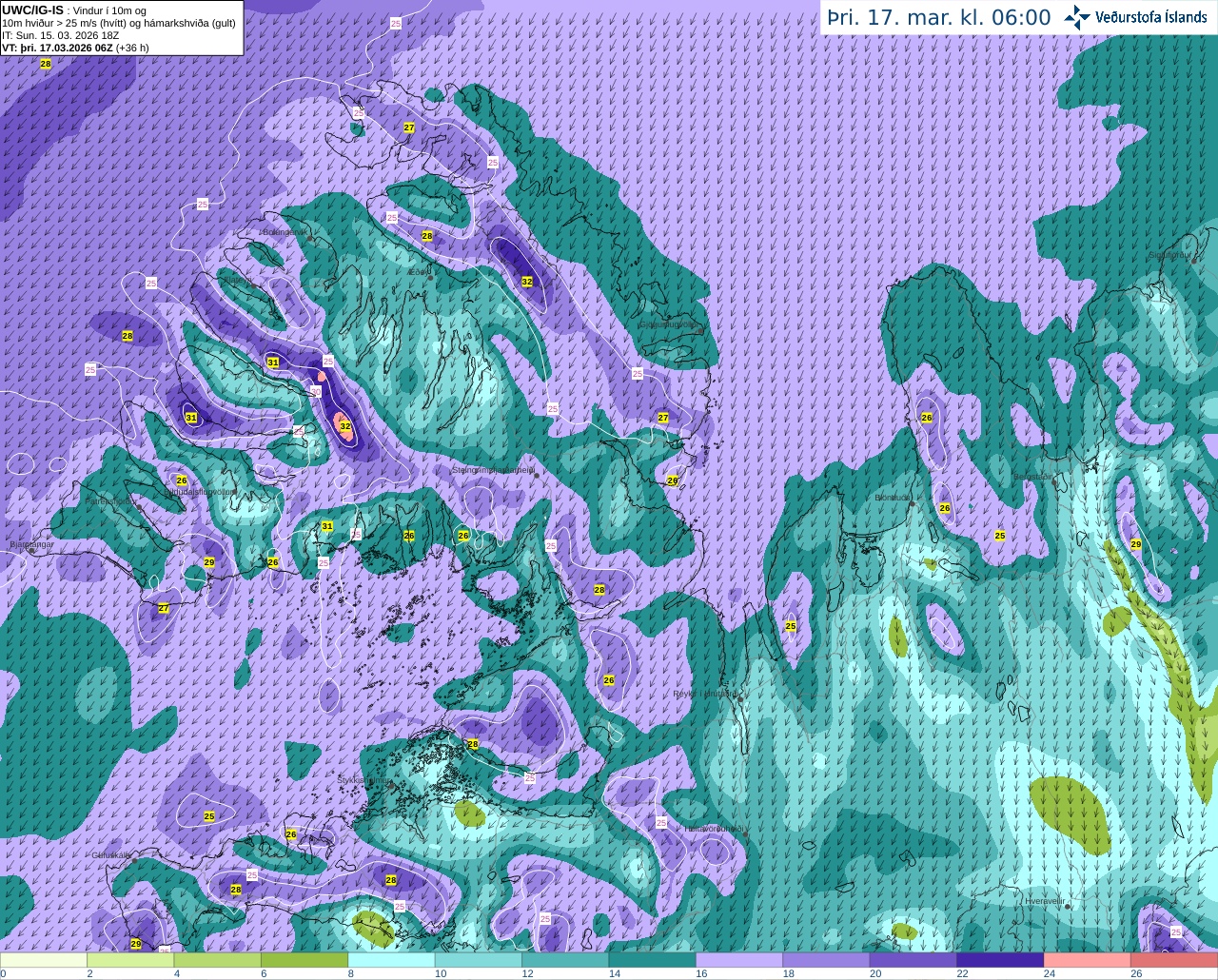Screen dimensions: 1218x980
Task: Click the legend scale number 8
Action: 351,973
